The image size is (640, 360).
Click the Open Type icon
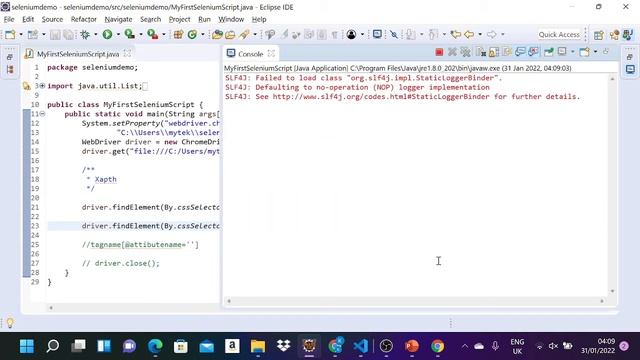click(x=217, y=35)
